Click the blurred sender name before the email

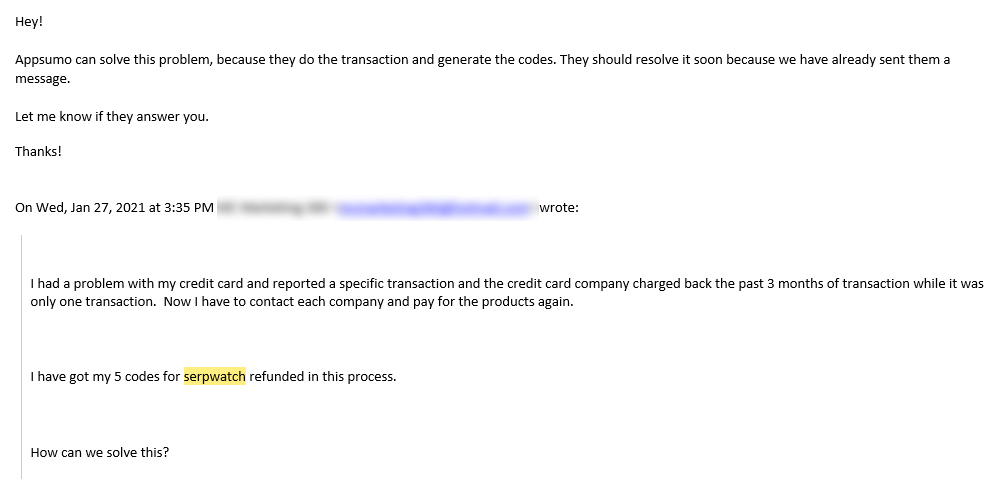[x=274, y=208]
